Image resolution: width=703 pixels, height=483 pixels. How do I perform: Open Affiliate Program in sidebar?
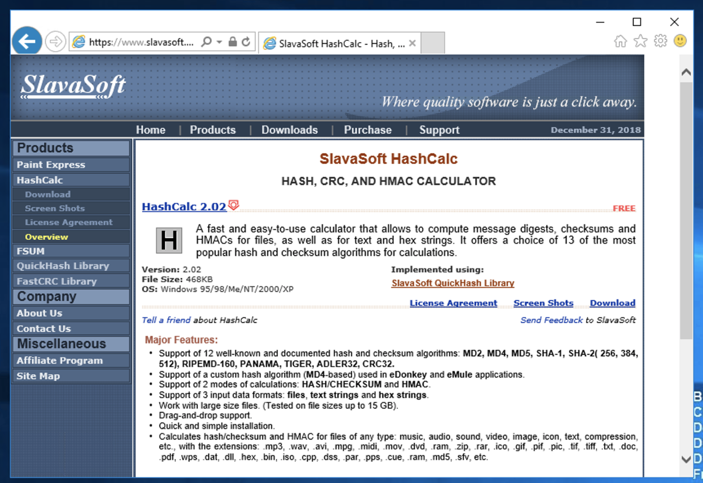(x=71, y=361)
